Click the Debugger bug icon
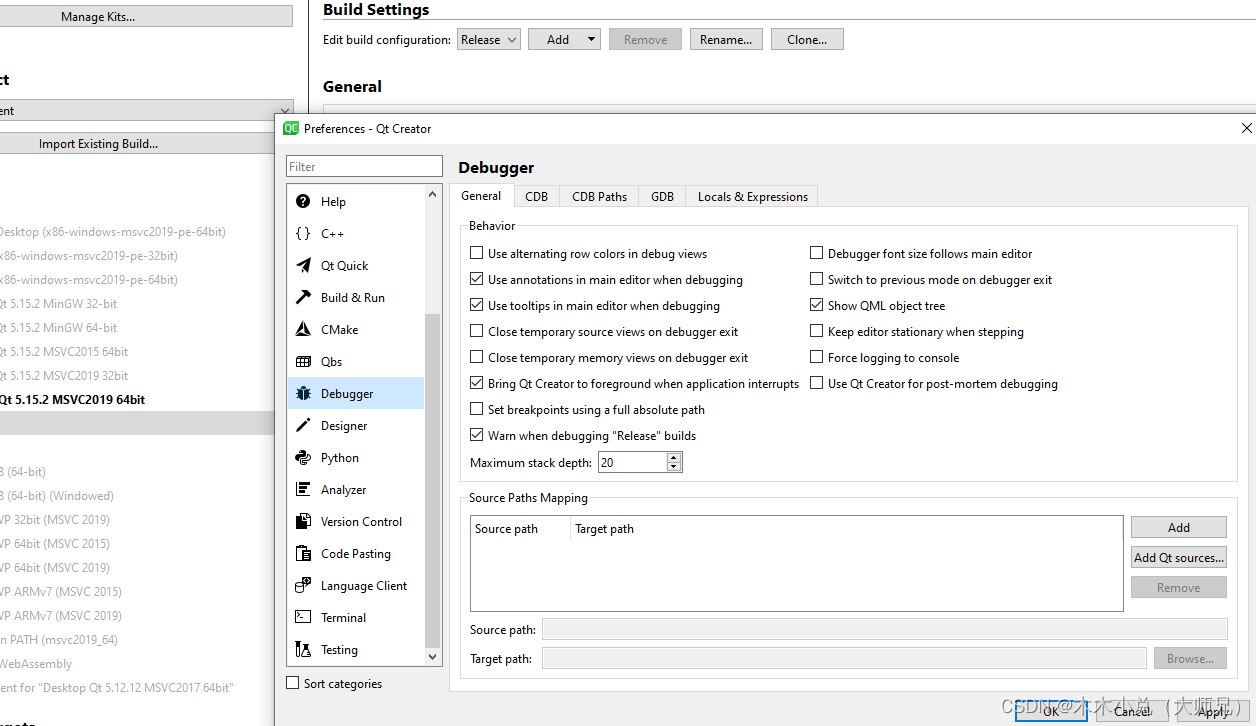 pyautogui.click(x=303, y=393)
